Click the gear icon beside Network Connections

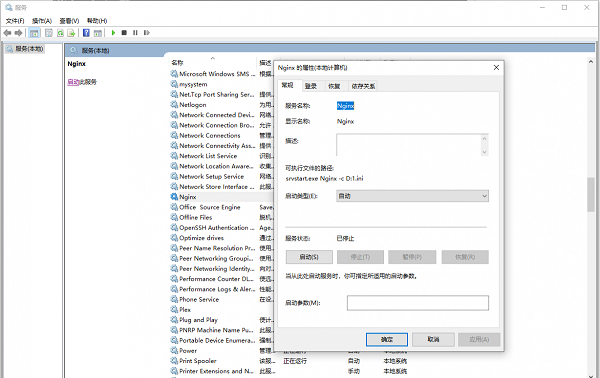[174, 135]
